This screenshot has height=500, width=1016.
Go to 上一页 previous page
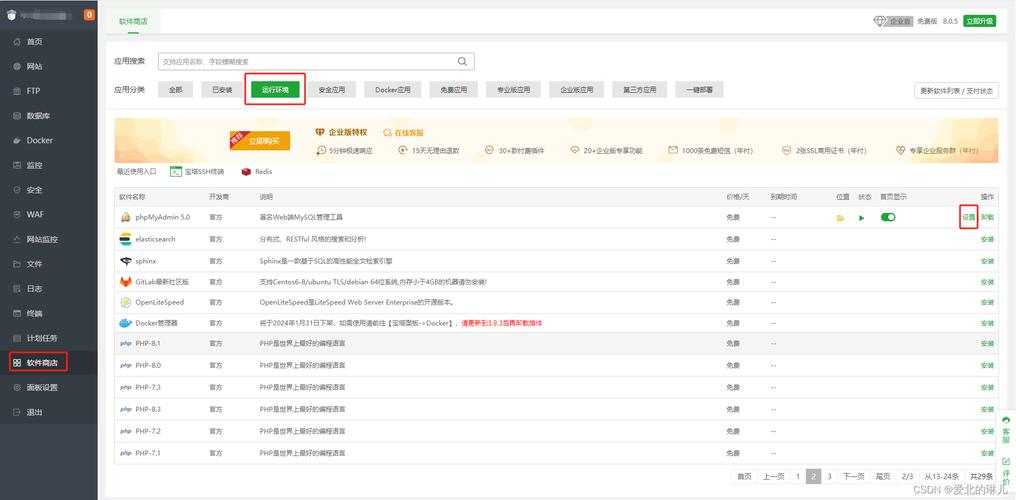pos(774,476)
